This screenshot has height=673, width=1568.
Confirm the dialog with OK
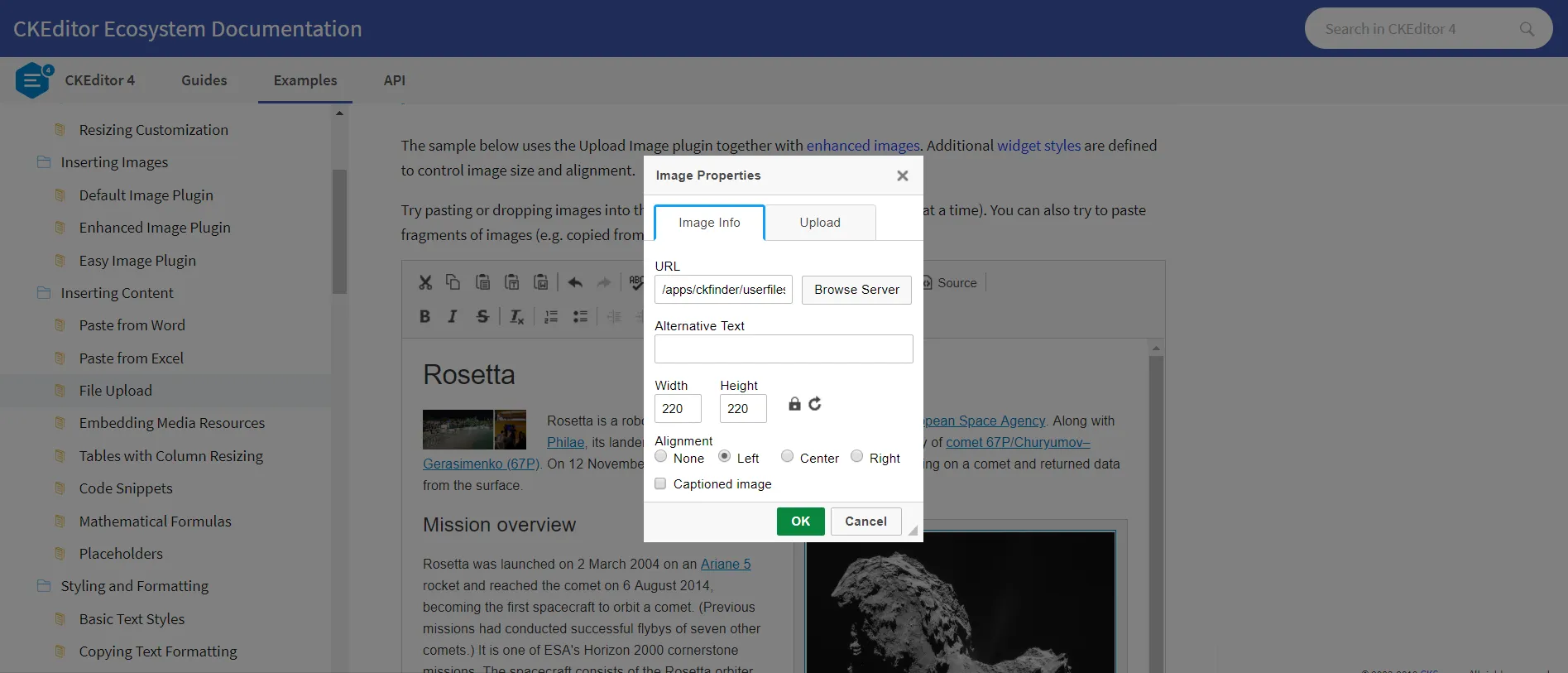[800, 522]
